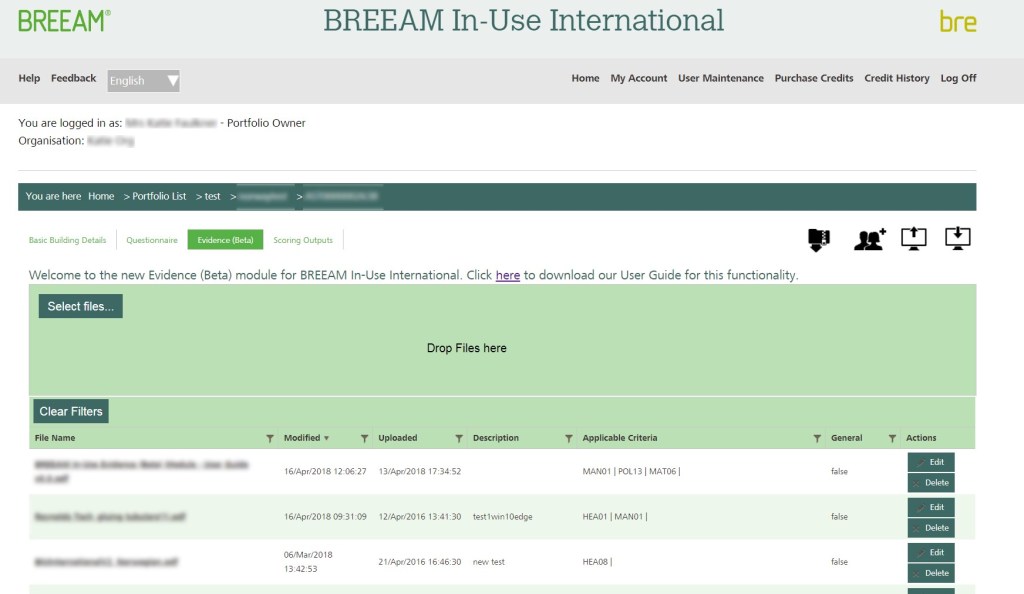Click the download zipped folder icon
The width and height of the screenshot is (1024, 594).
click(x=818, y=240)
